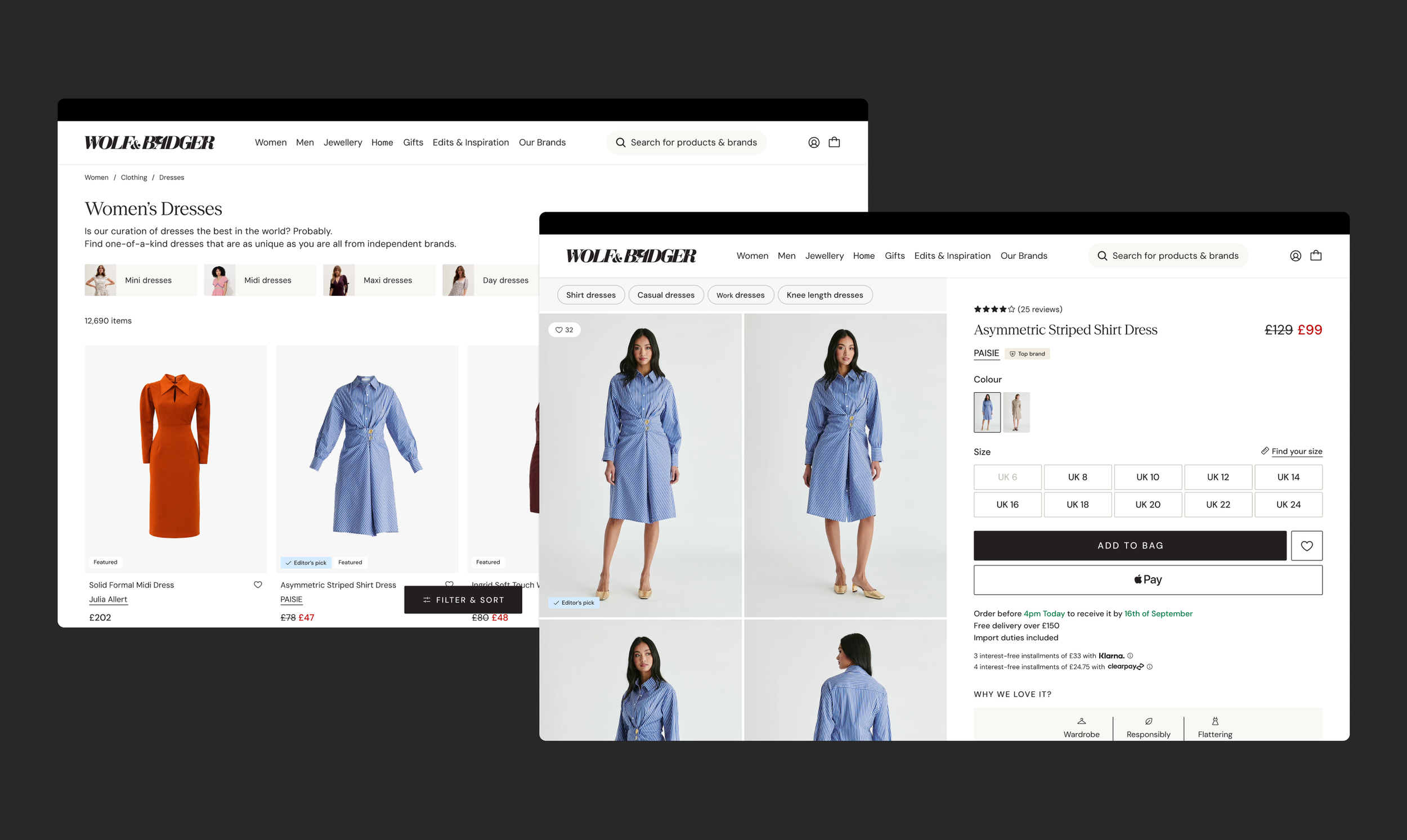Select the beige colour swatch
The height and width of the screenshot is (840, 1407).
(x=1016, y=412)
